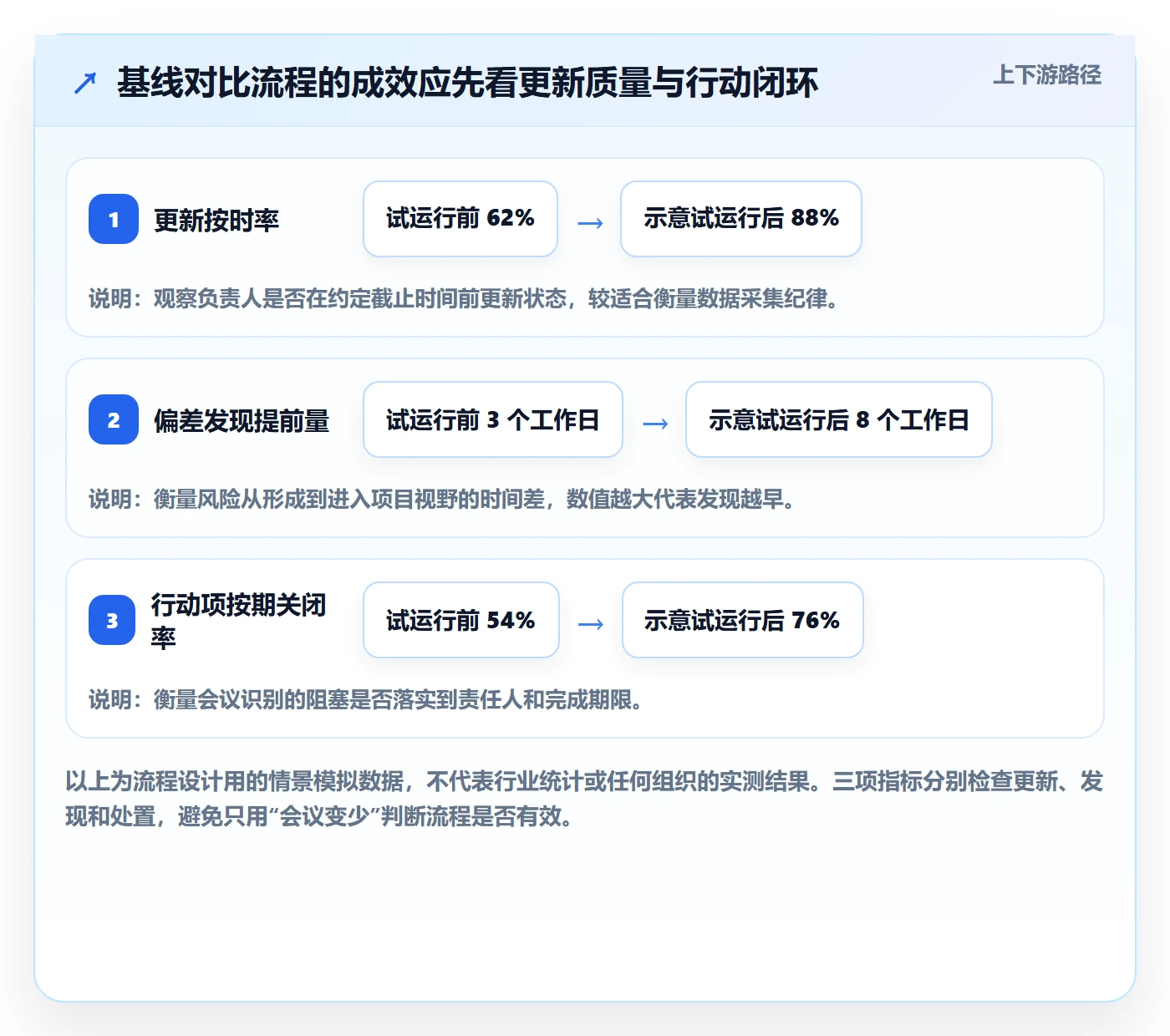Click the 更新按时率 metric name
This screenshot has height=1036, width=1170.
pyautogui.click(x=216, y=220)
